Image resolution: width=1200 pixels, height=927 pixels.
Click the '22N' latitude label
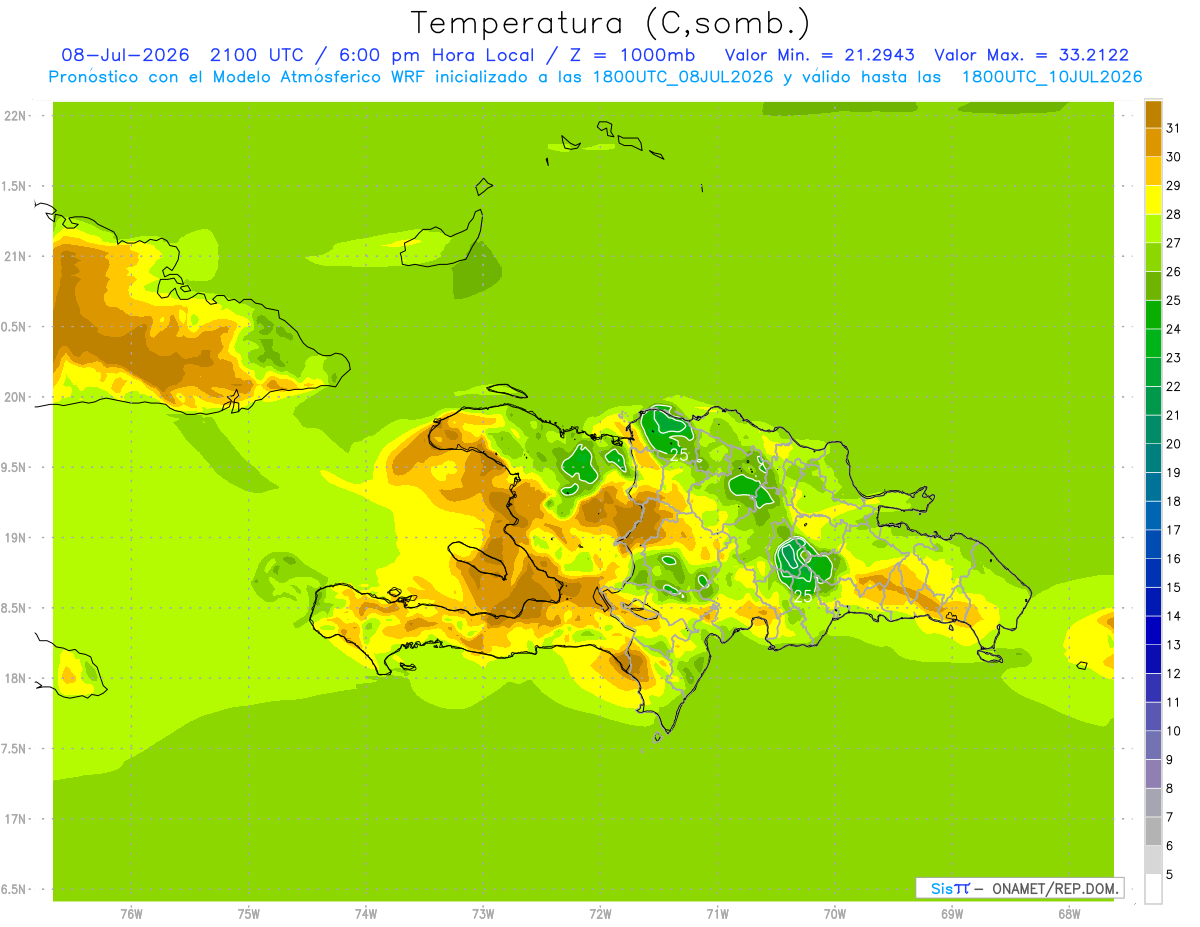15,116
